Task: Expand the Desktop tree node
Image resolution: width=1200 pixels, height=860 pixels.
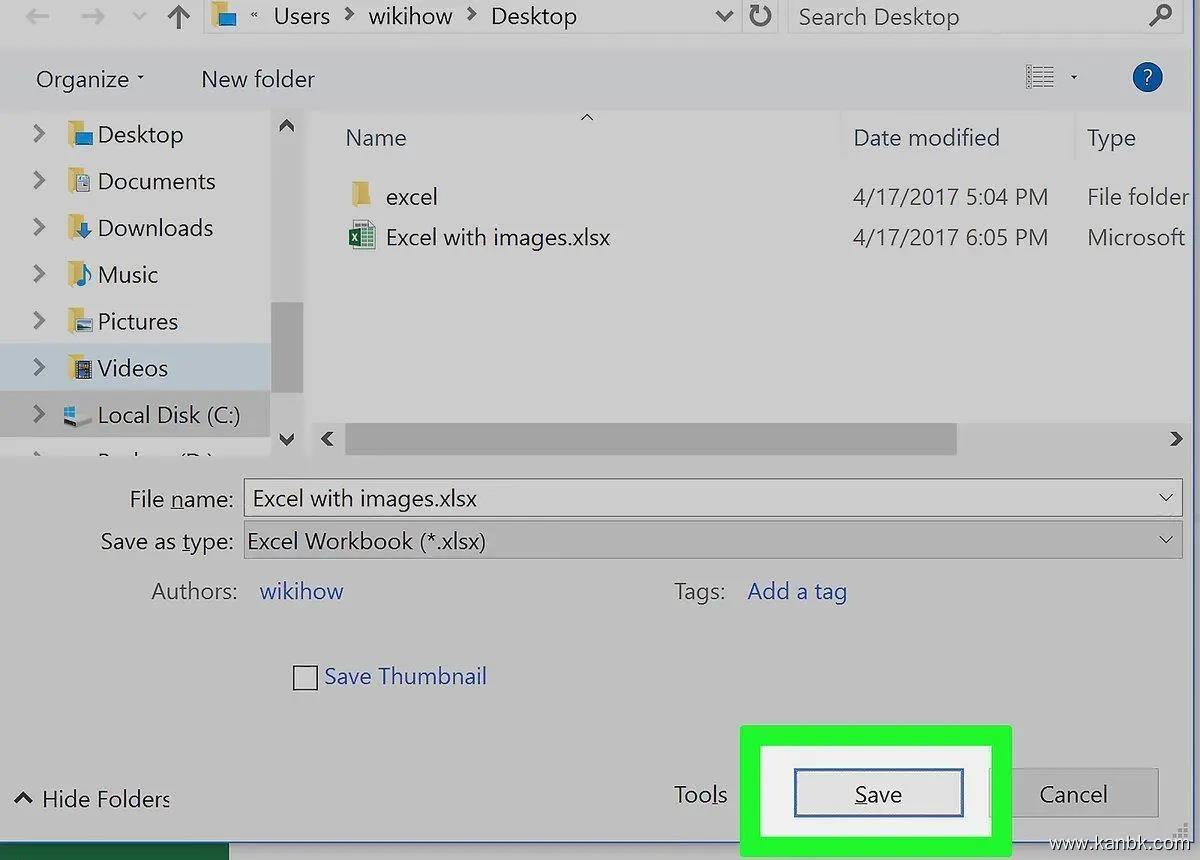Action: (39, 134)
